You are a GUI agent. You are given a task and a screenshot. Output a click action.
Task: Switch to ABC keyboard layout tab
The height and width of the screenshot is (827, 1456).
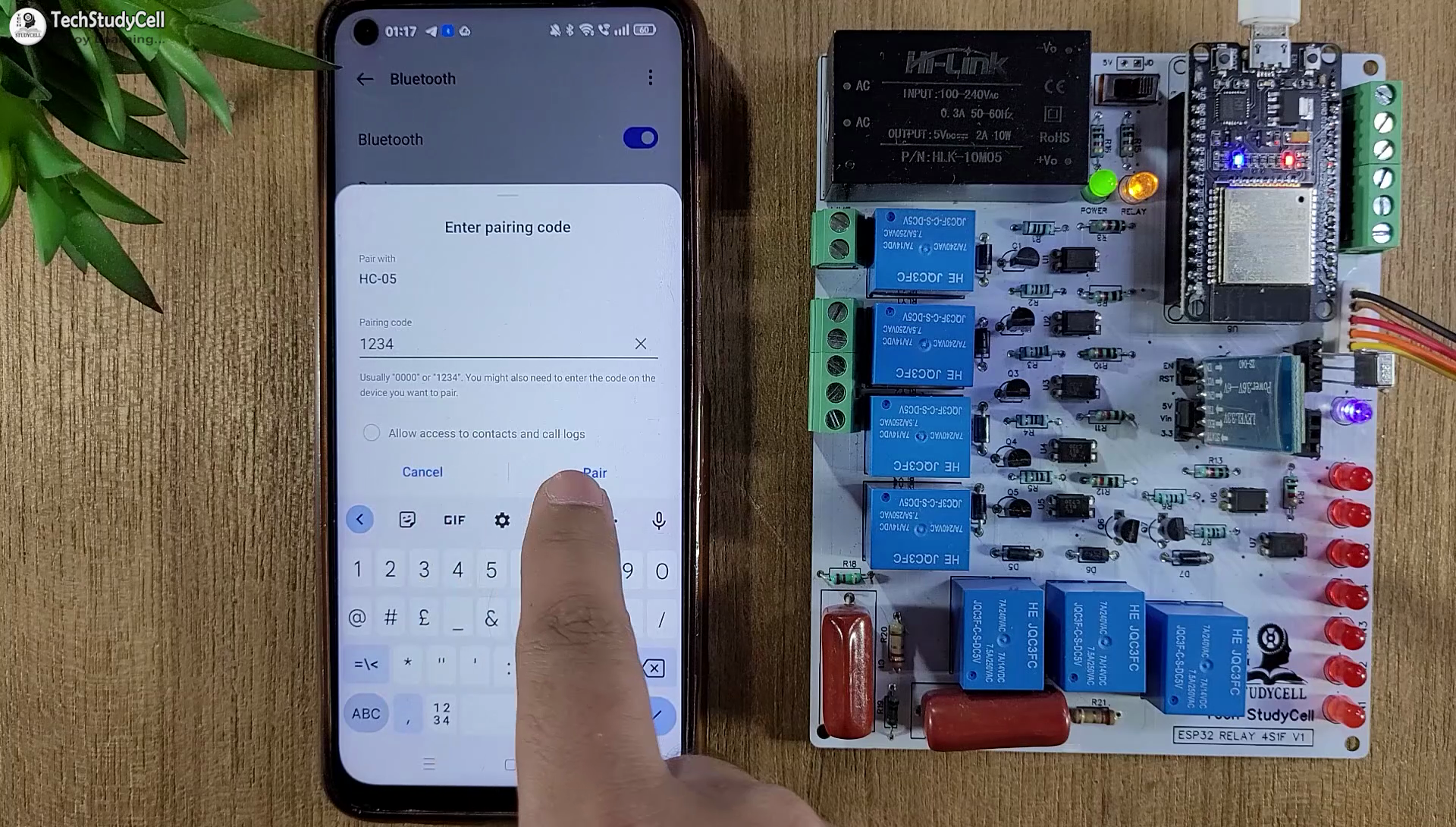[367, 712]
